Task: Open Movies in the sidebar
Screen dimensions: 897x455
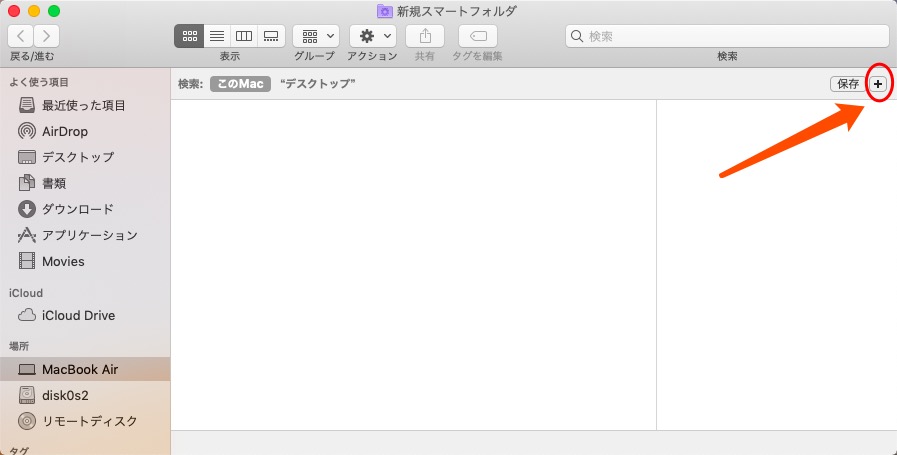Action: (85, 261)
